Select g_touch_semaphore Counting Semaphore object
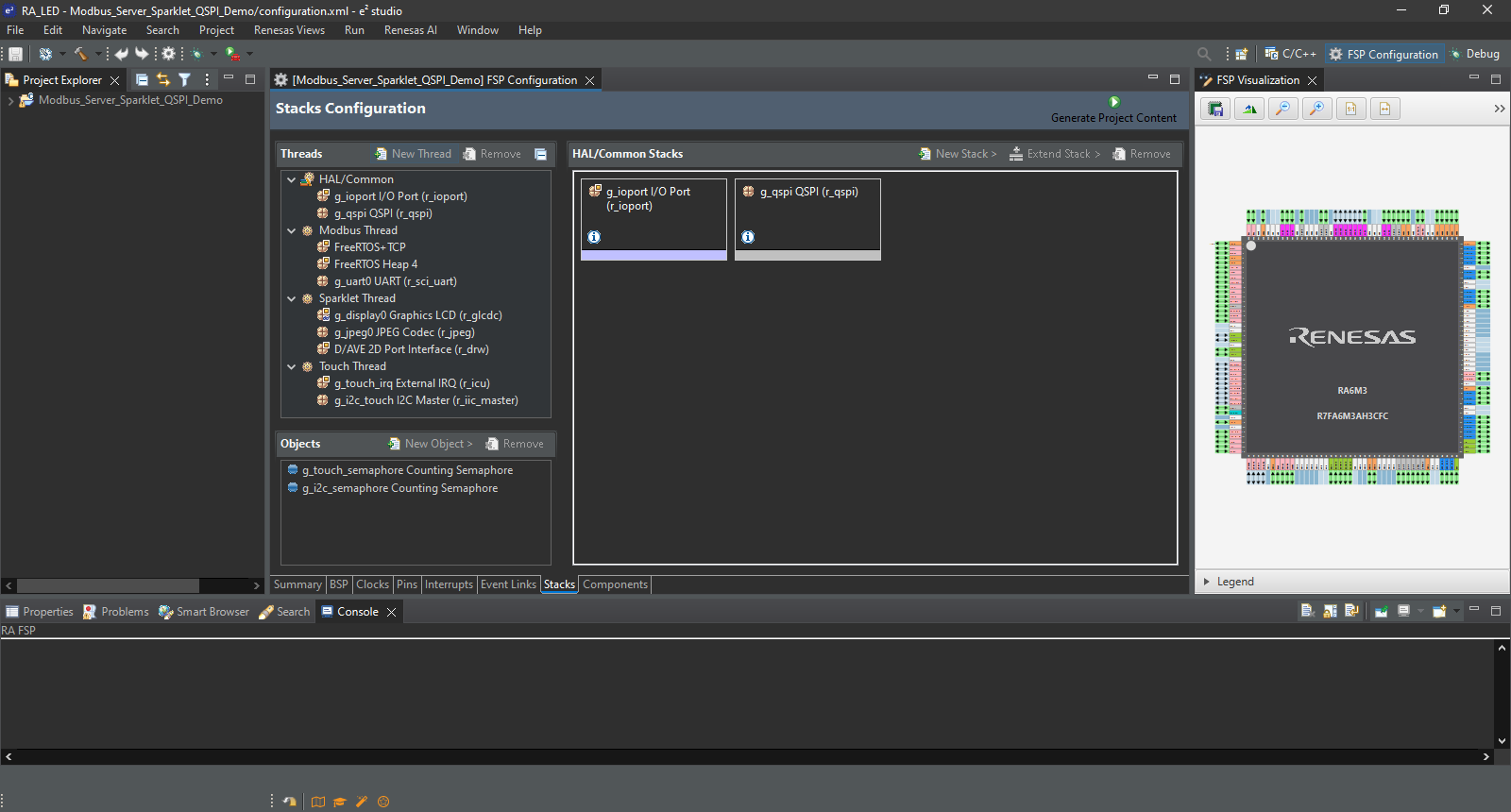The height and width of the screenshot is (812, 1511). [x=407, y=470]
